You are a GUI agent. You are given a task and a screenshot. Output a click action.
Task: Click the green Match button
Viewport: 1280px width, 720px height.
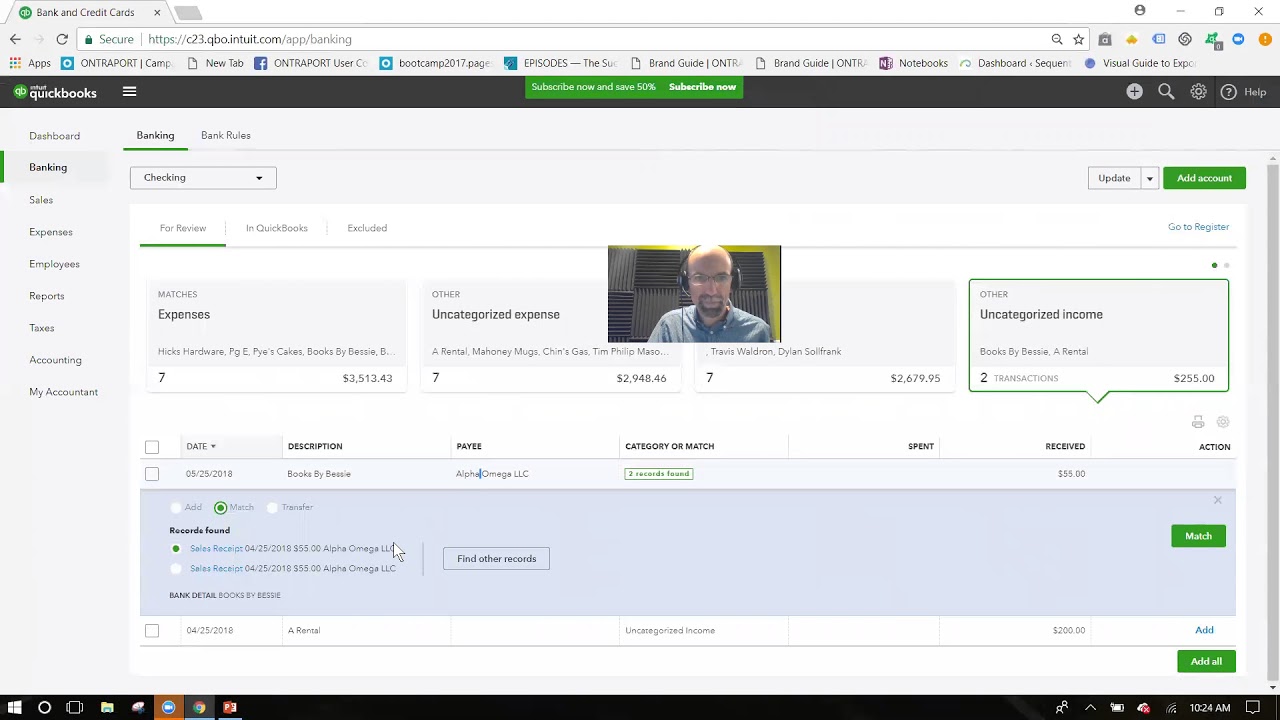(1198, 536)
